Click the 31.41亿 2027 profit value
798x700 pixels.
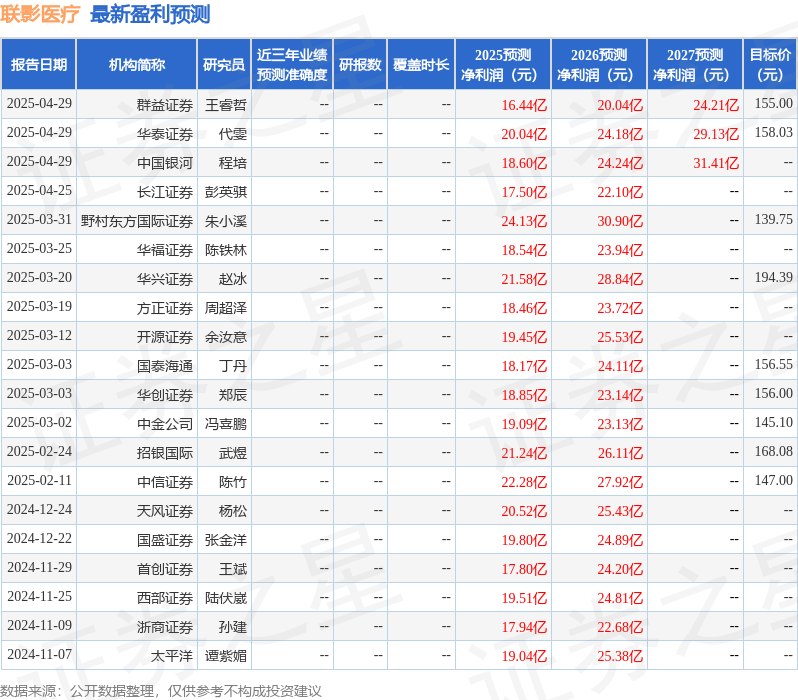pos(716,163)
